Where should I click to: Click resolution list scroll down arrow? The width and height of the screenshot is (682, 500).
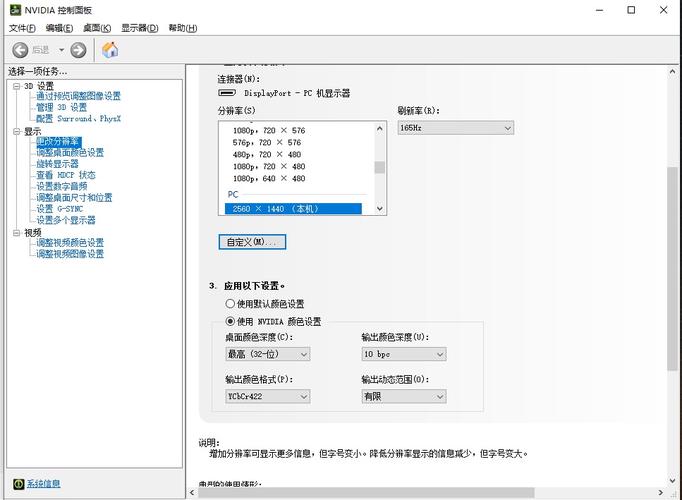[380, 209]
